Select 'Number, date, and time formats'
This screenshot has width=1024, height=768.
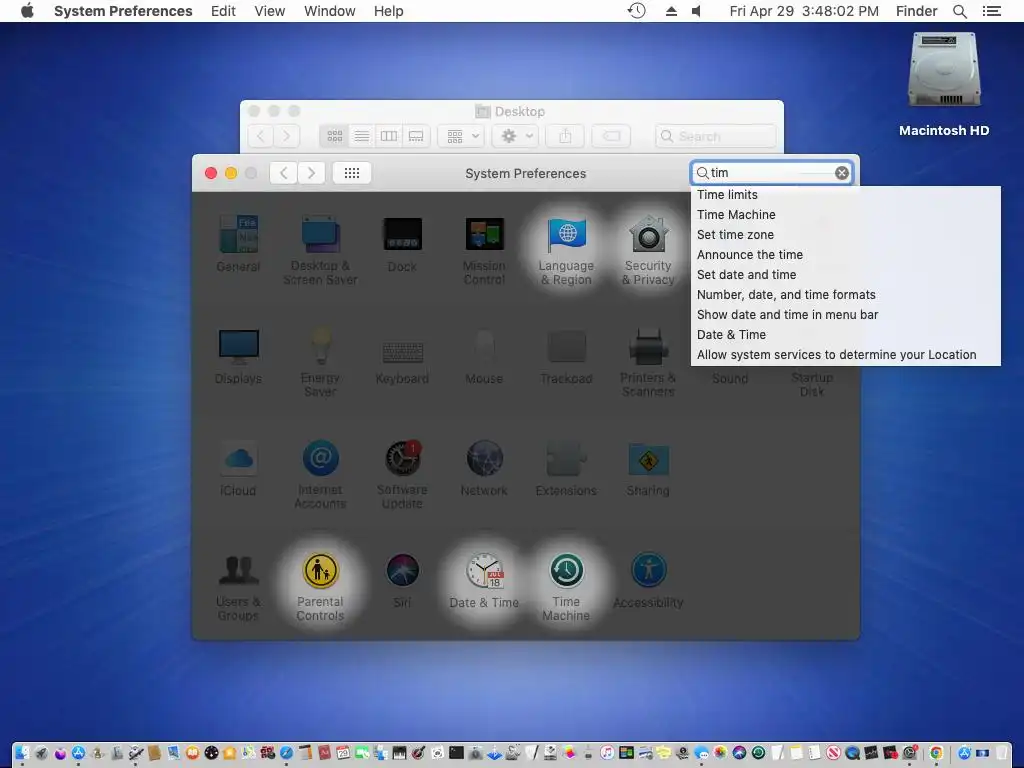pyautogui.click(x=845, y=295)
